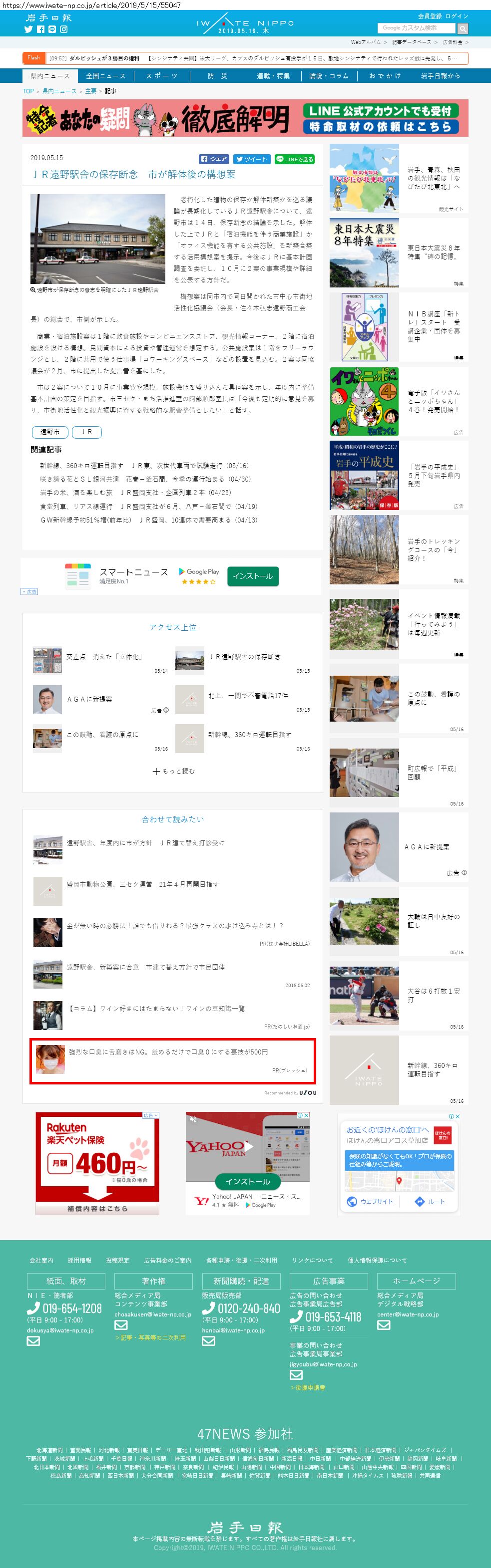491x1568 pixels.
Task: Click mail icon under center@iwate-np.co.jp
Action: click(x=384, y=1325)
